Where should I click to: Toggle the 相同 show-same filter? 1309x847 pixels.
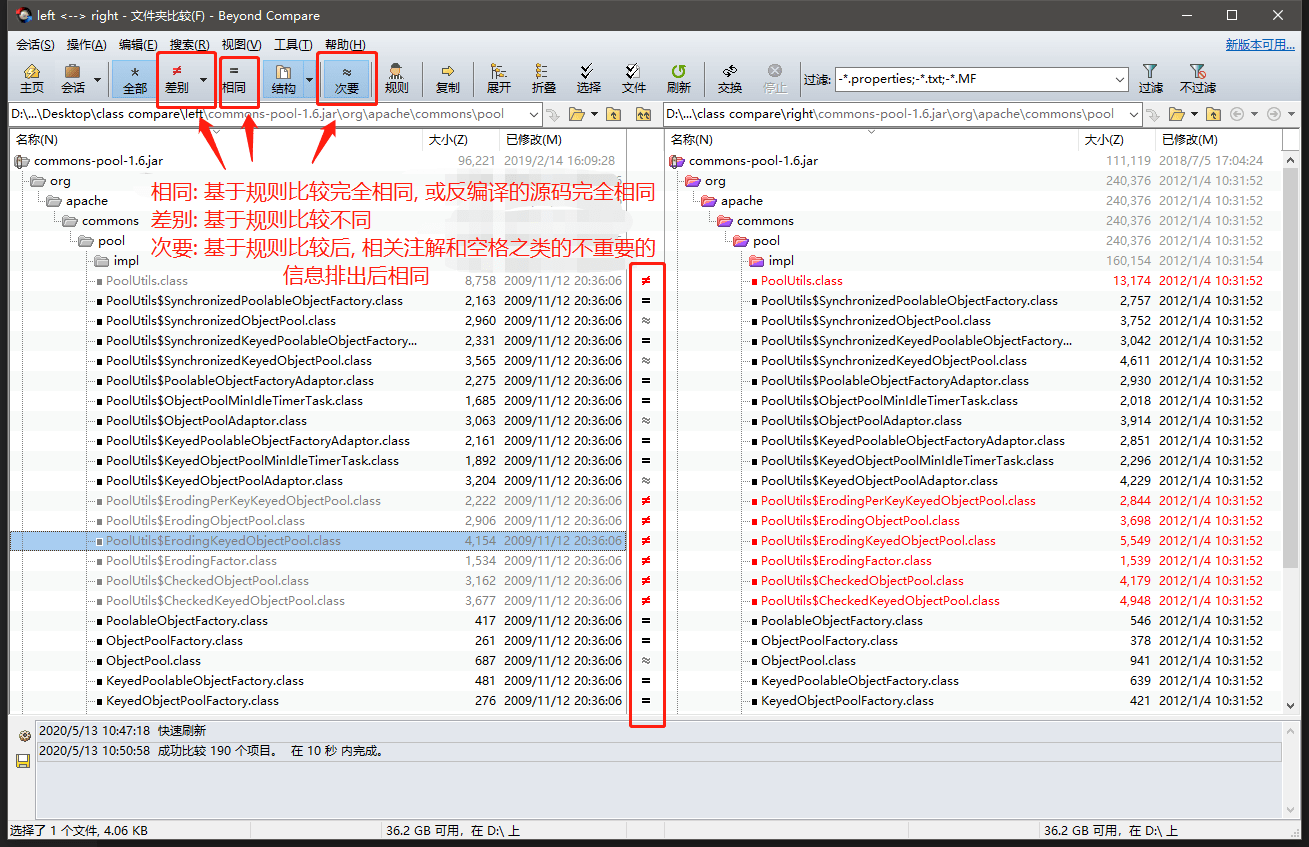point(234,79)
